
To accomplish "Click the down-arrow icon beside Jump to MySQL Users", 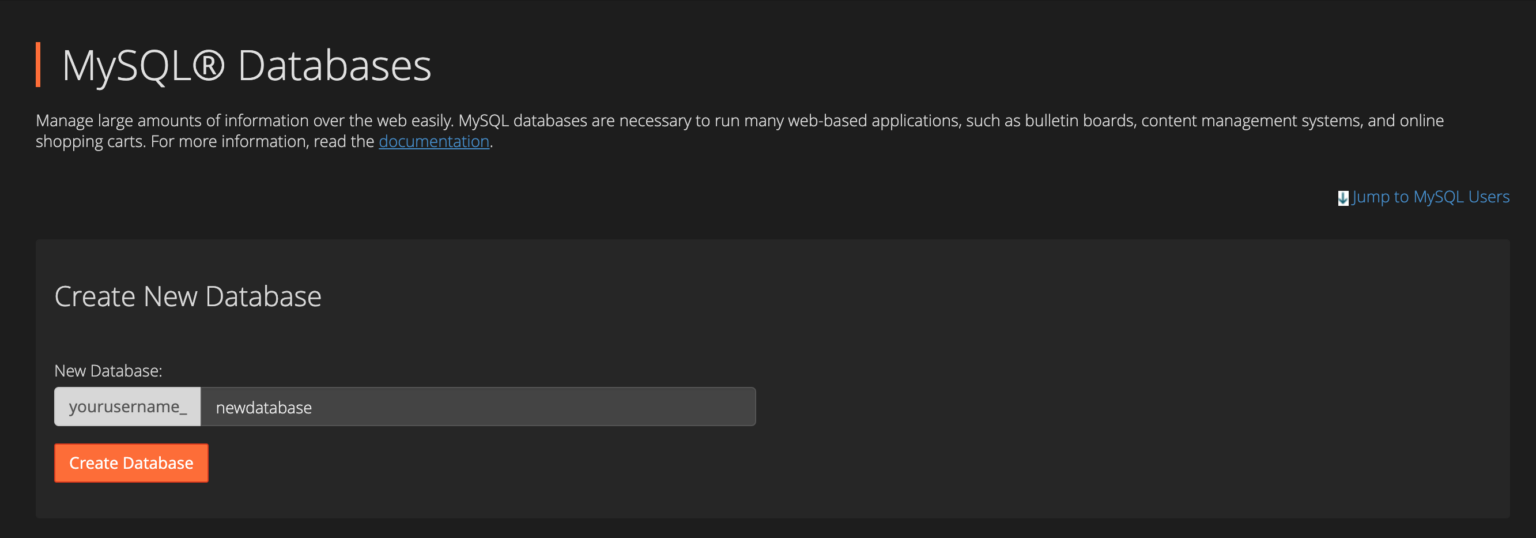I will coord(1343,198).
